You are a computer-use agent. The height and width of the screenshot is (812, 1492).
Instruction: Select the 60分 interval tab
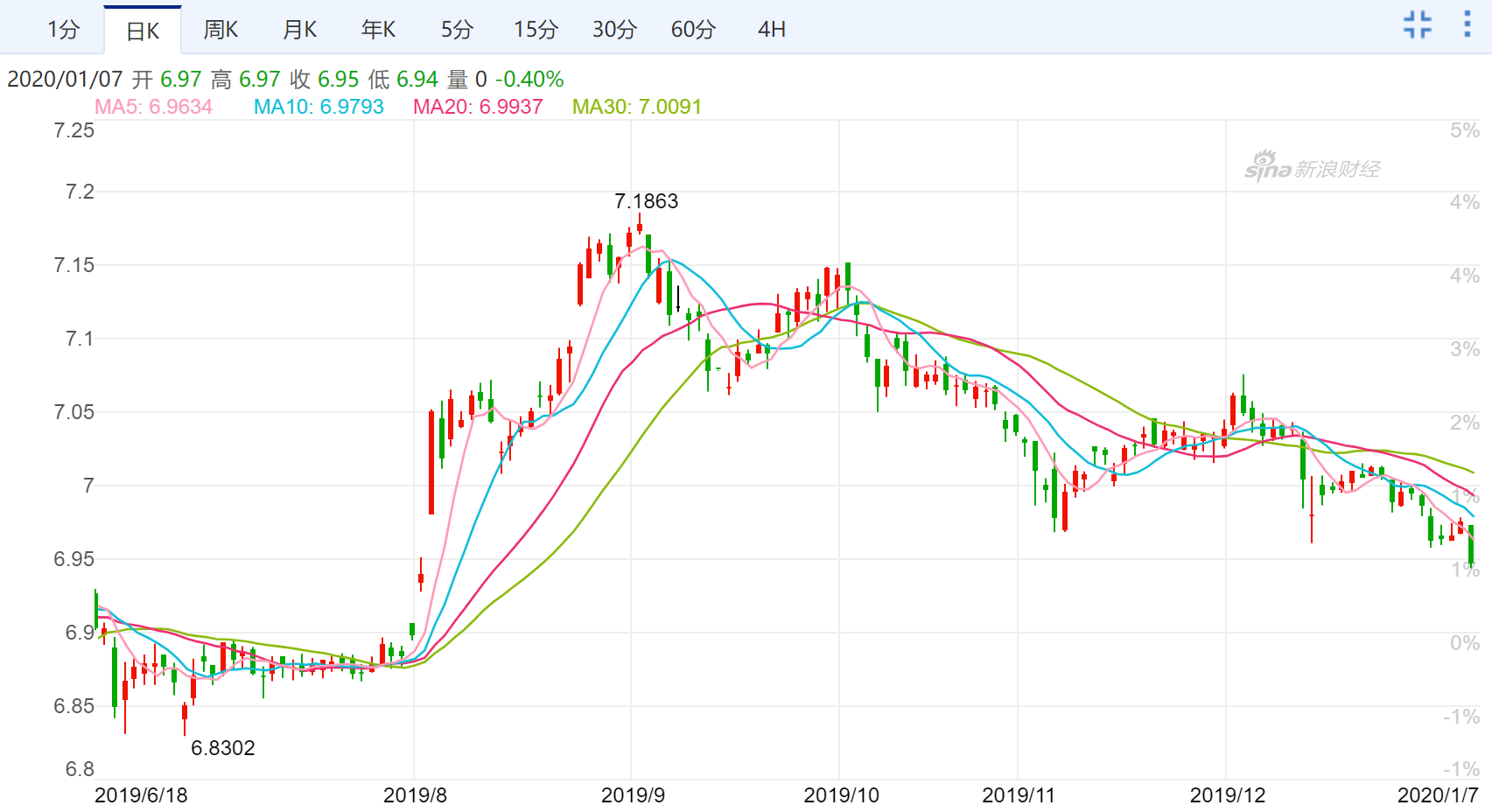693,29
